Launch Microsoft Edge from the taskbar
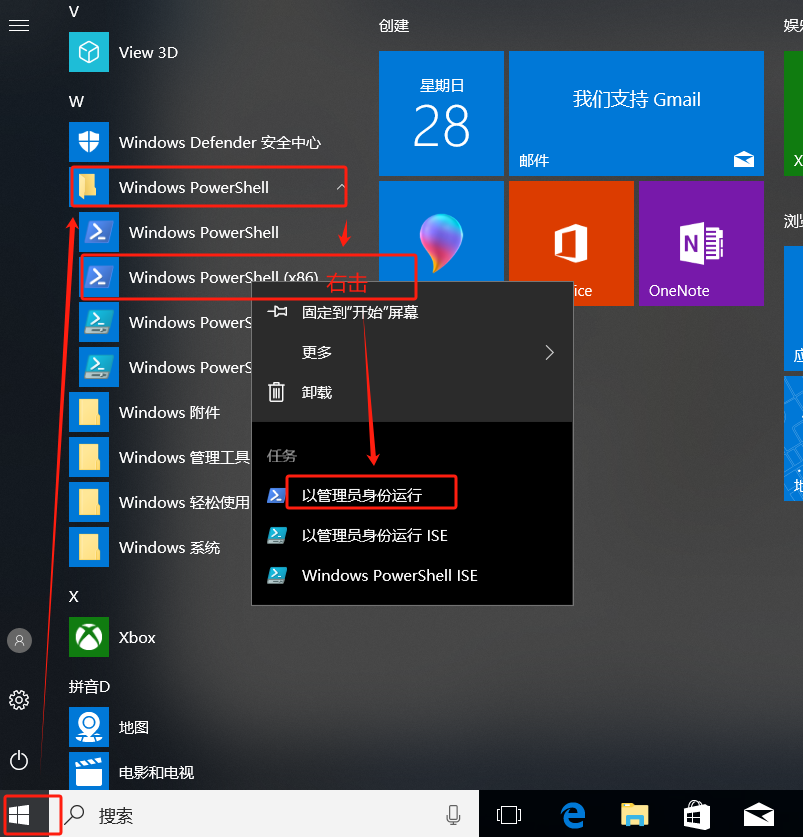Viewport: 803px width, 837px height. (x=573, y=815)
